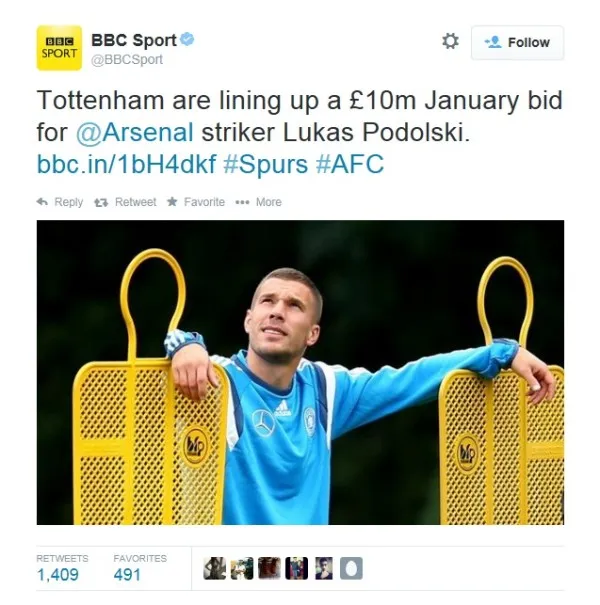Click the first retweeter avatar thumbnail
600x605 pixels.
[x=215, y=568]
